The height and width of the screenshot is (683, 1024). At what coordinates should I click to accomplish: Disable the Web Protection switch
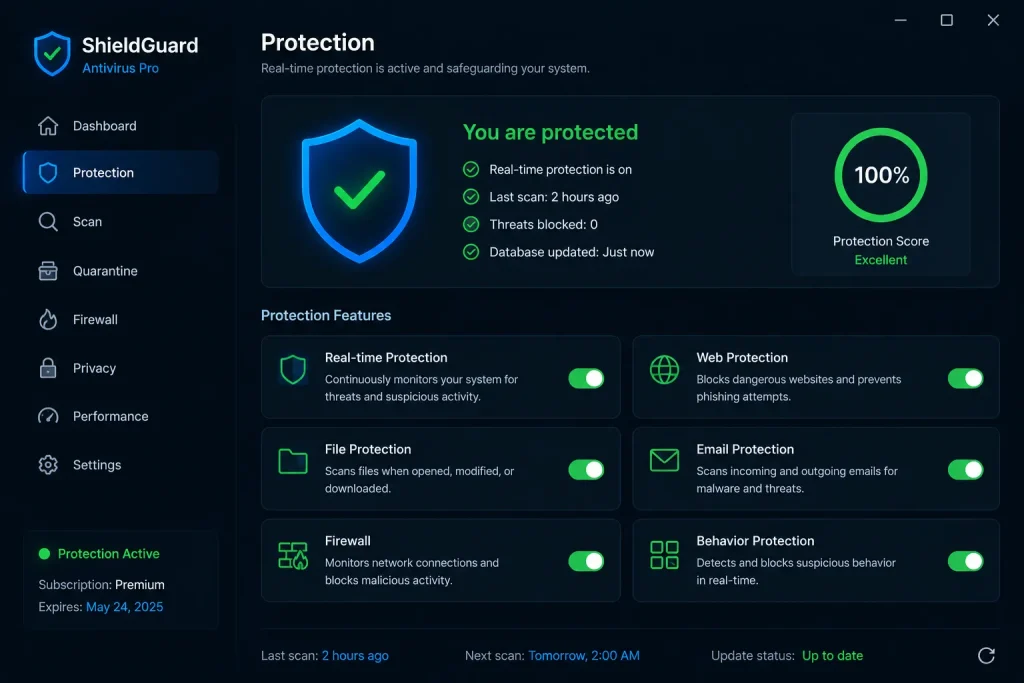[x=965, y=378]
